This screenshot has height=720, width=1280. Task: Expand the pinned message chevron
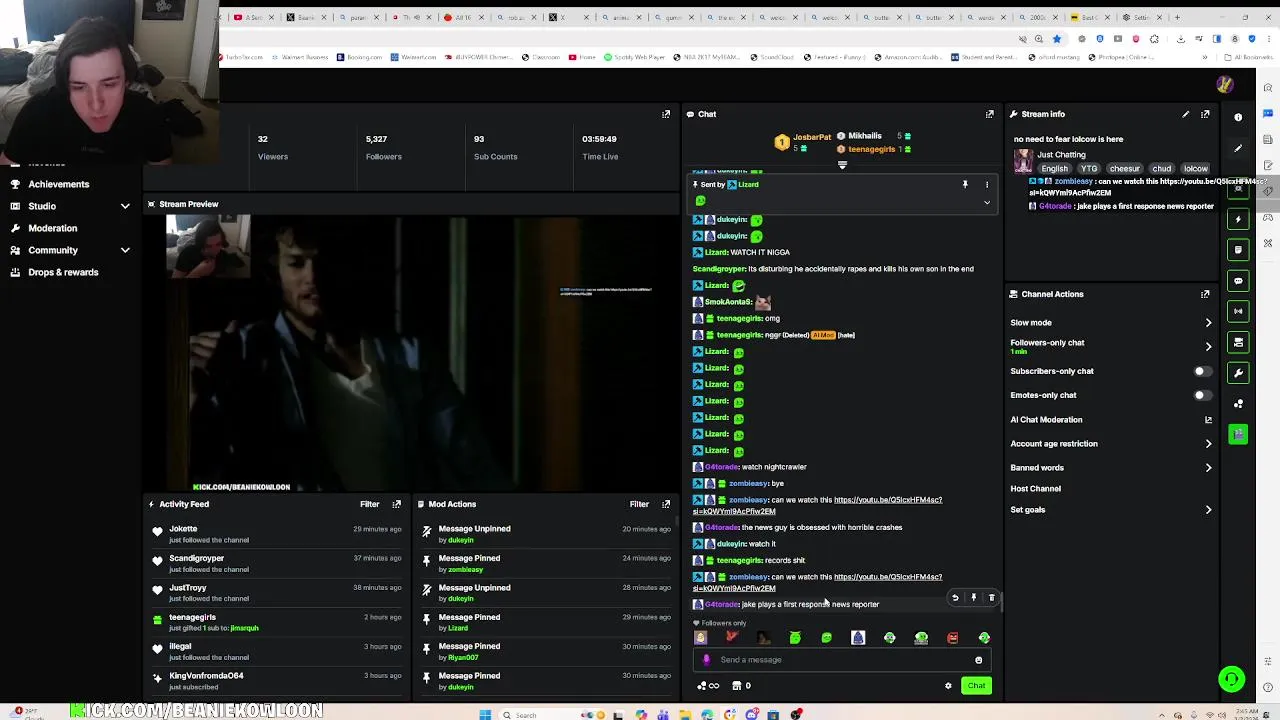987,202
